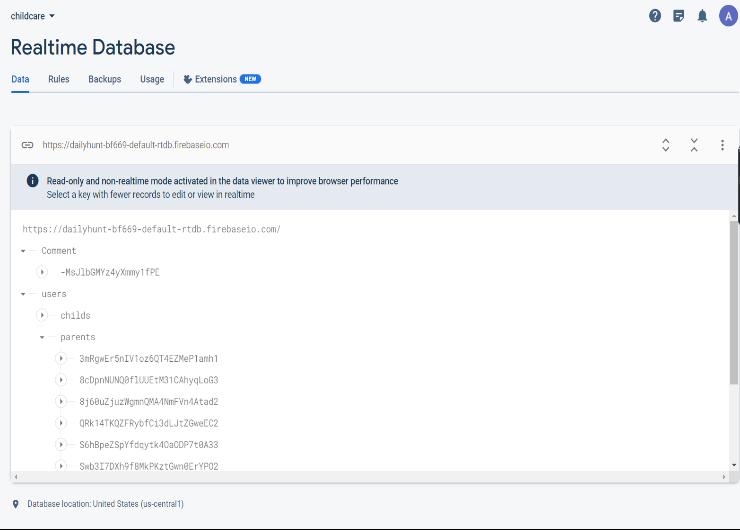Switch to the Rules tab
This screenshot has width=740, height=530.
[x=59, y=79]
